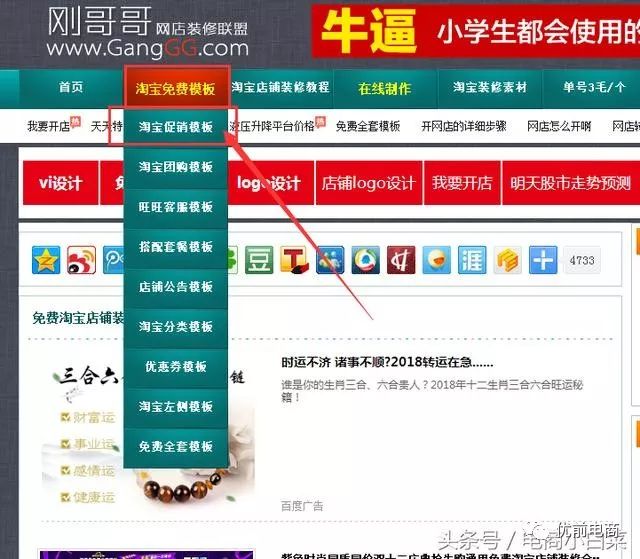The image size is (640, 559).
Task: Click the 我要开店 sub-navigation link
Action: [x=49, y=126]
